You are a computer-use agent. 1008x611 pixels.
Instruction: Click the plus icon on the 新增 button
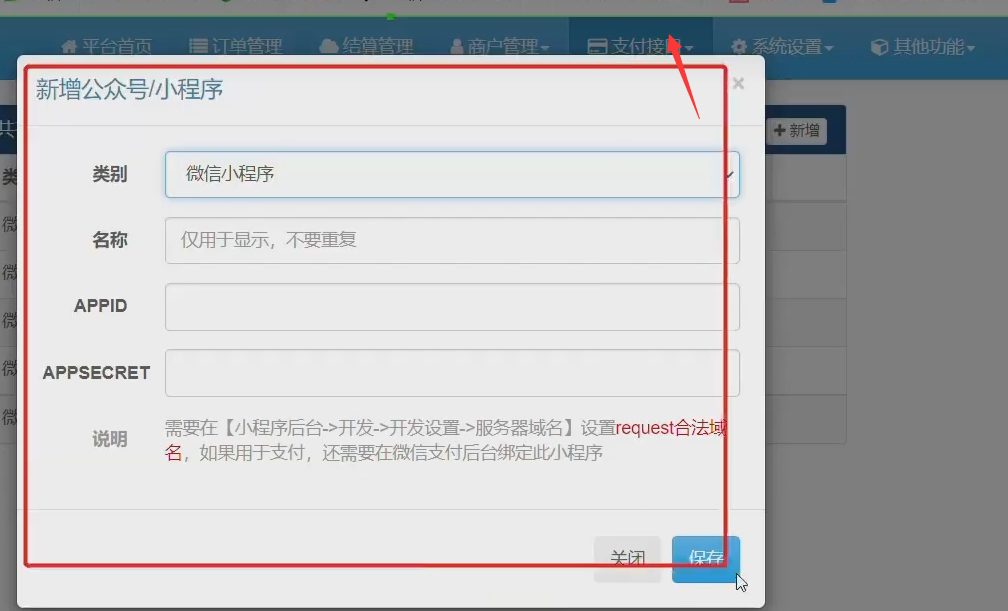tap(780, 130)
